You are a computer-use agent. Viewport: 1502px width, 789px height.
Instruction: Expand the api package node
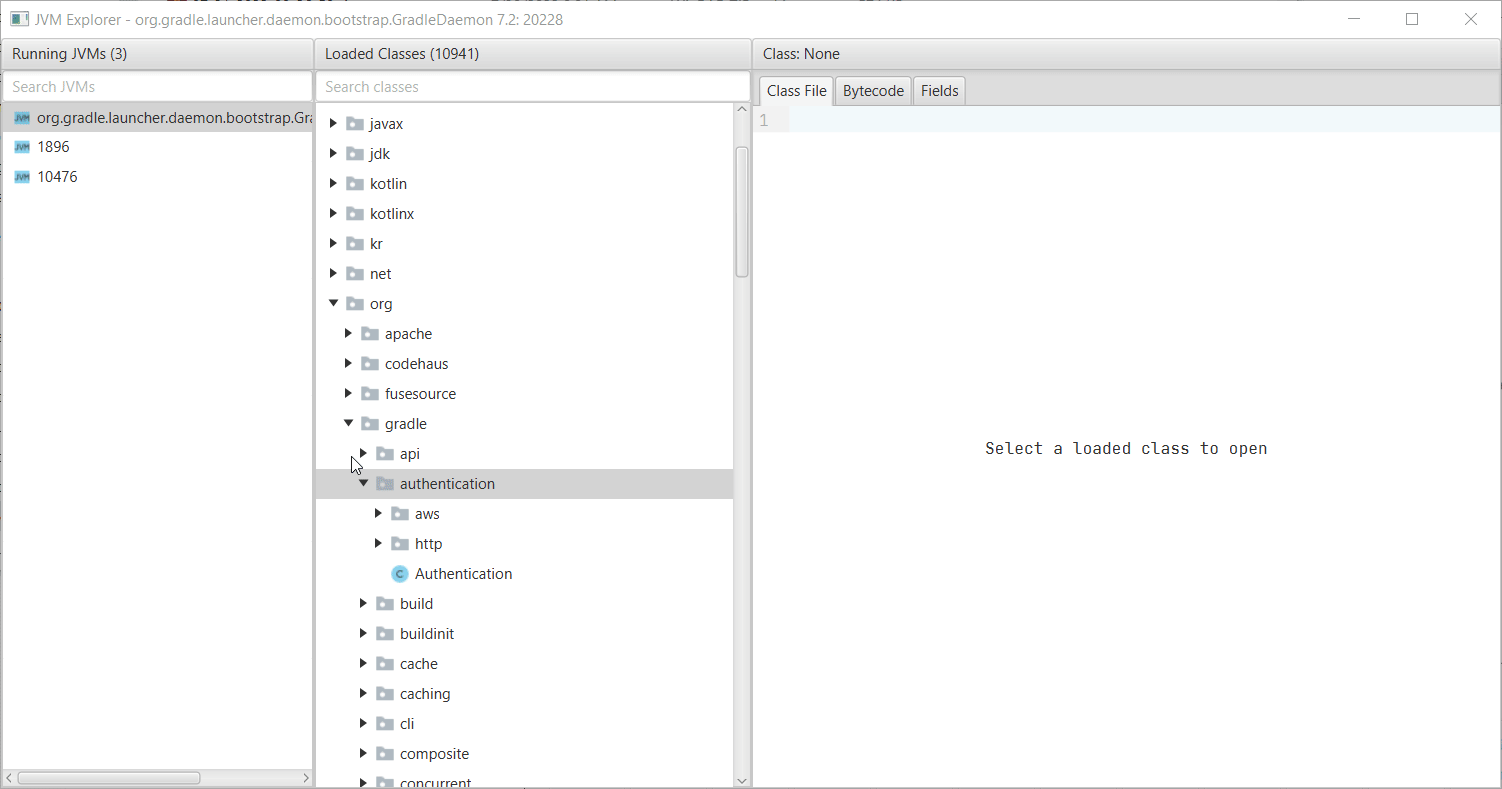[363, 453]
